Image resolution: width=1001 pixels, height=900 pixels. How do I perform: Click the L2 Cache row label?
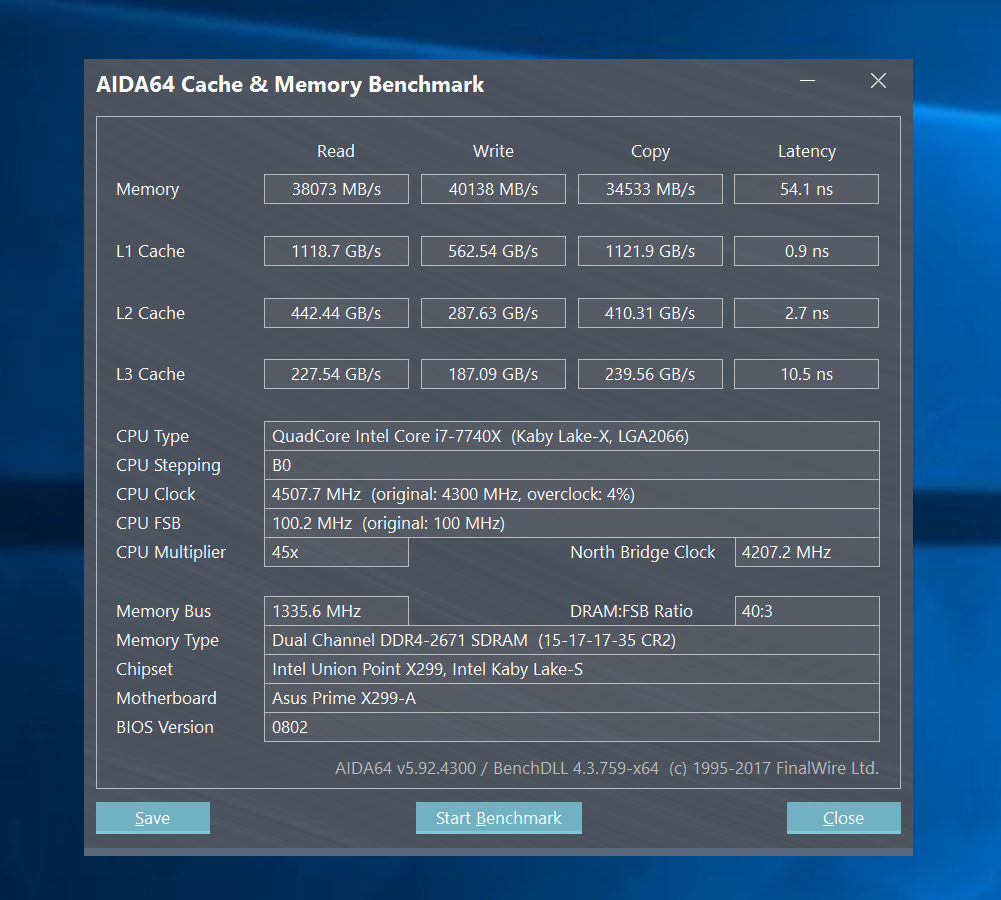150,313
